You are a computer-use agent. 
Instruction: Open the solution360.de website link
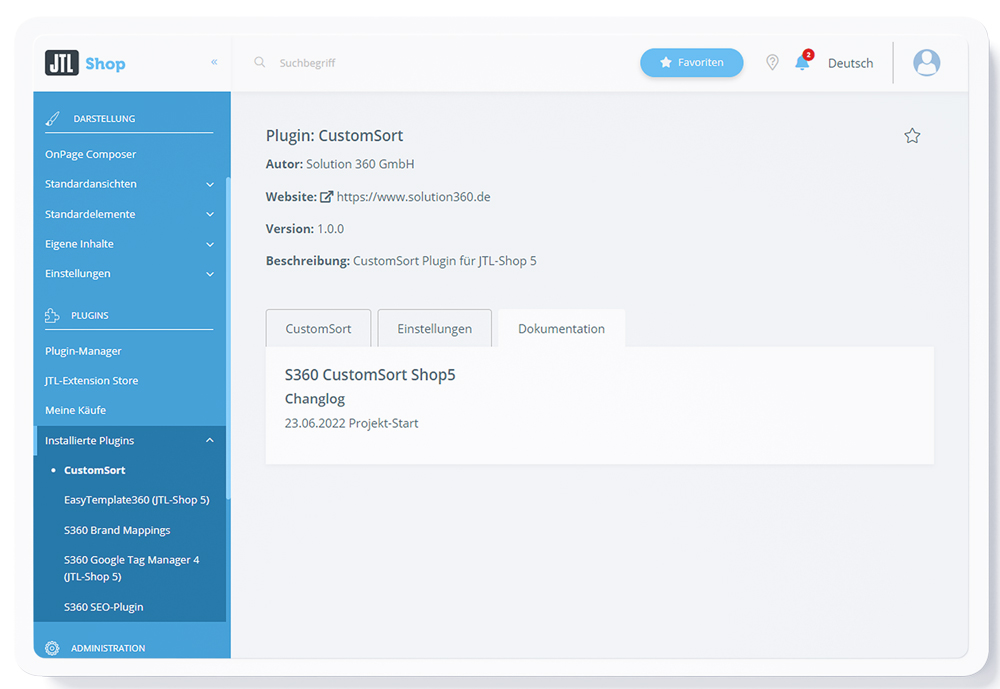pyautogui.click(x=413, y=196)
